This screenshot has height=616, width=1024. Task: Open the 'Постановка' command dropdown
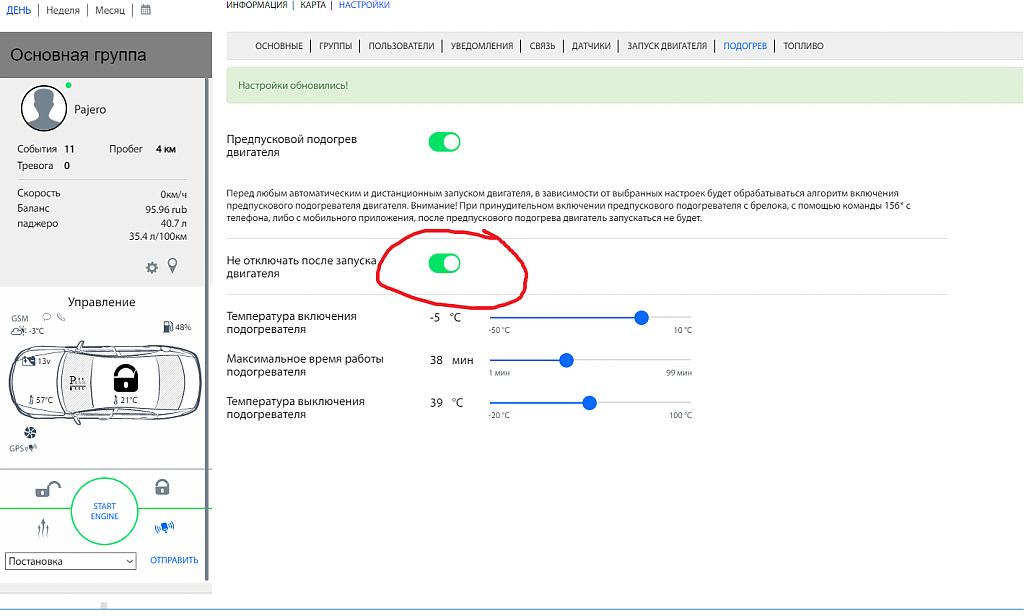pyautogui.click(x=70, y=561)
